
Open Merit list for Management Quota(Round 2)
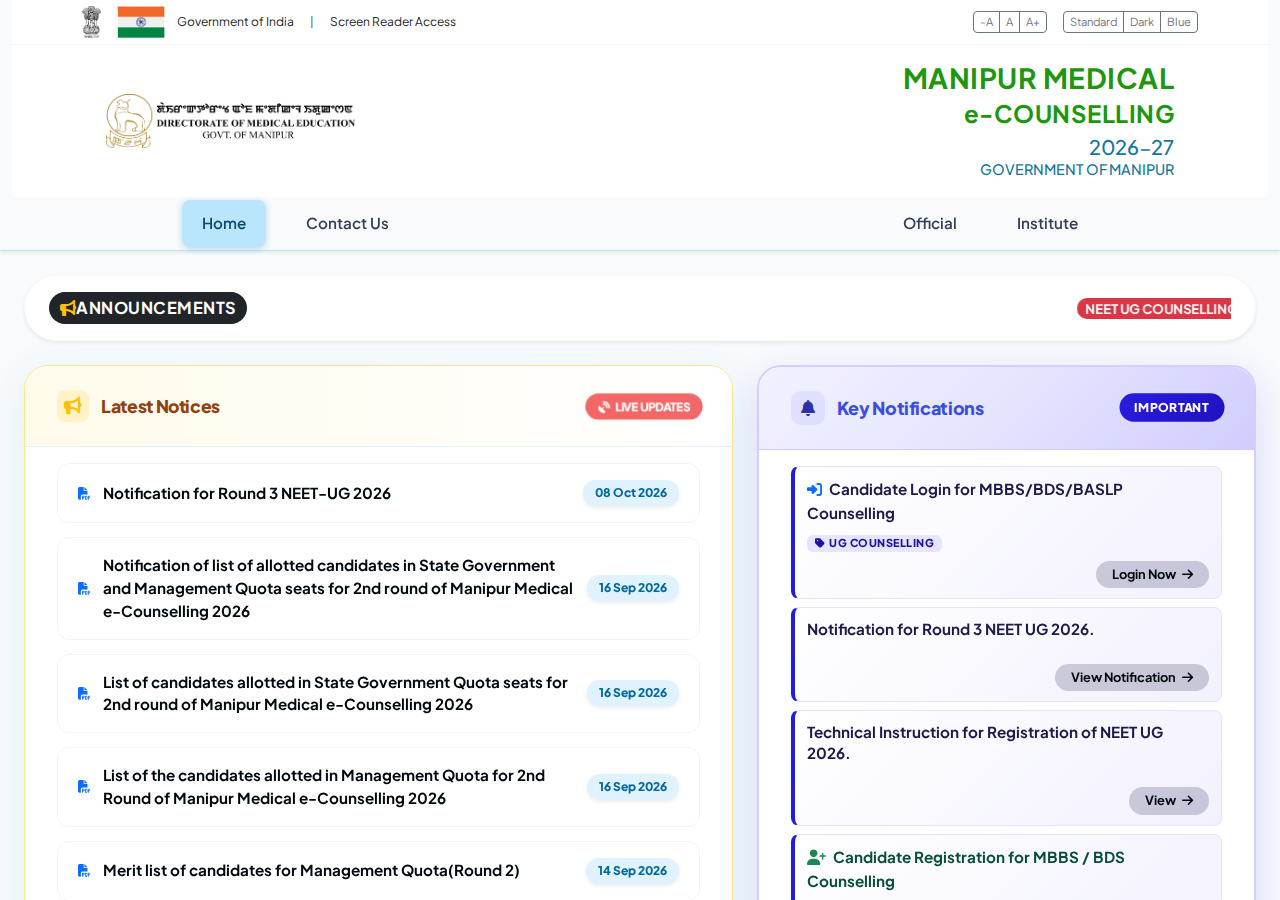pos(311,870)
